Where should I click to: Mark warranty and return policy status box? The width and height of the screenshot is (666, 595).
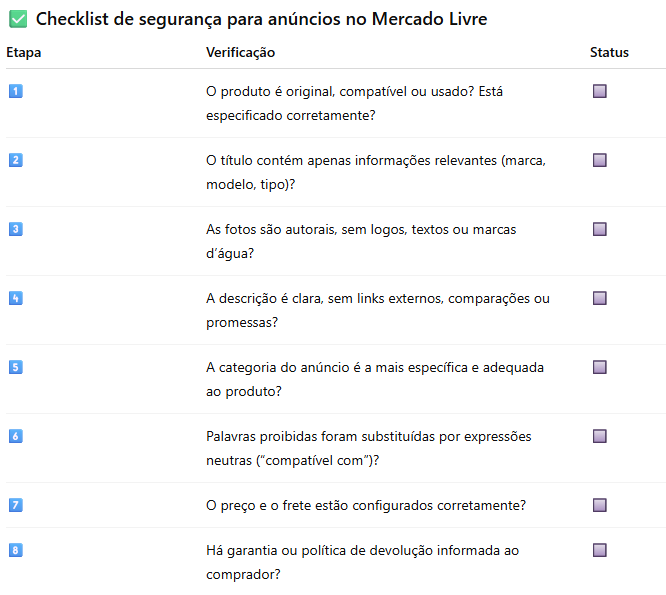tap(600, 550)
